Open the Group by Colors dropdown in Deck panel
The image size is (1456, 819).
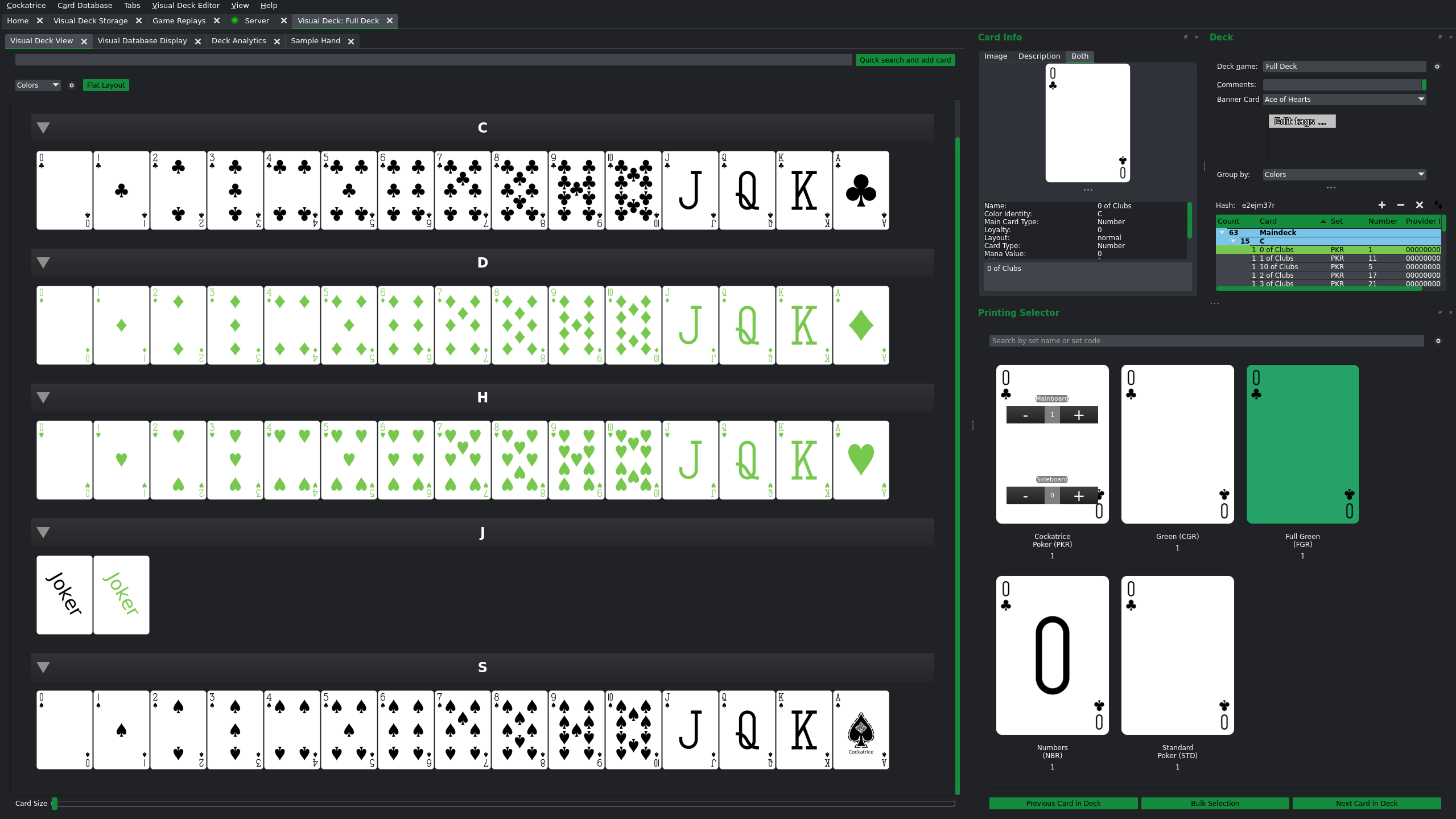click(1344, 175)
